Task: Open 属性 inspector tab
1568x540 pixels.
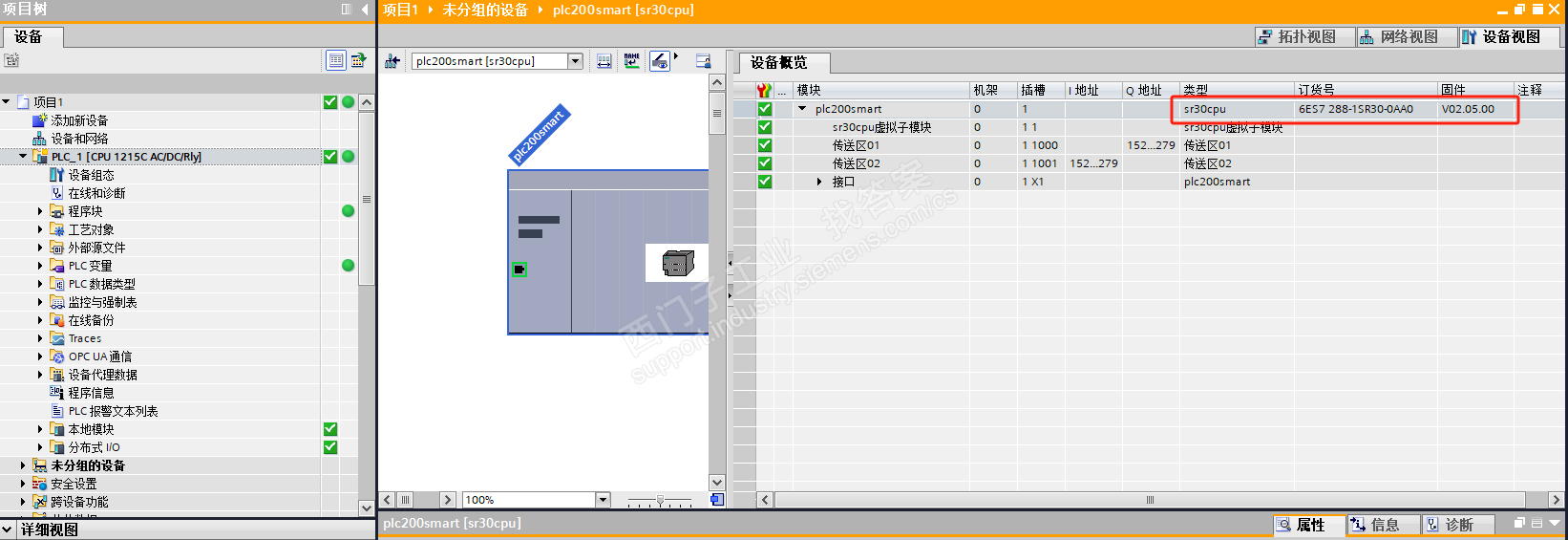Action: [x=1309, y=525]
